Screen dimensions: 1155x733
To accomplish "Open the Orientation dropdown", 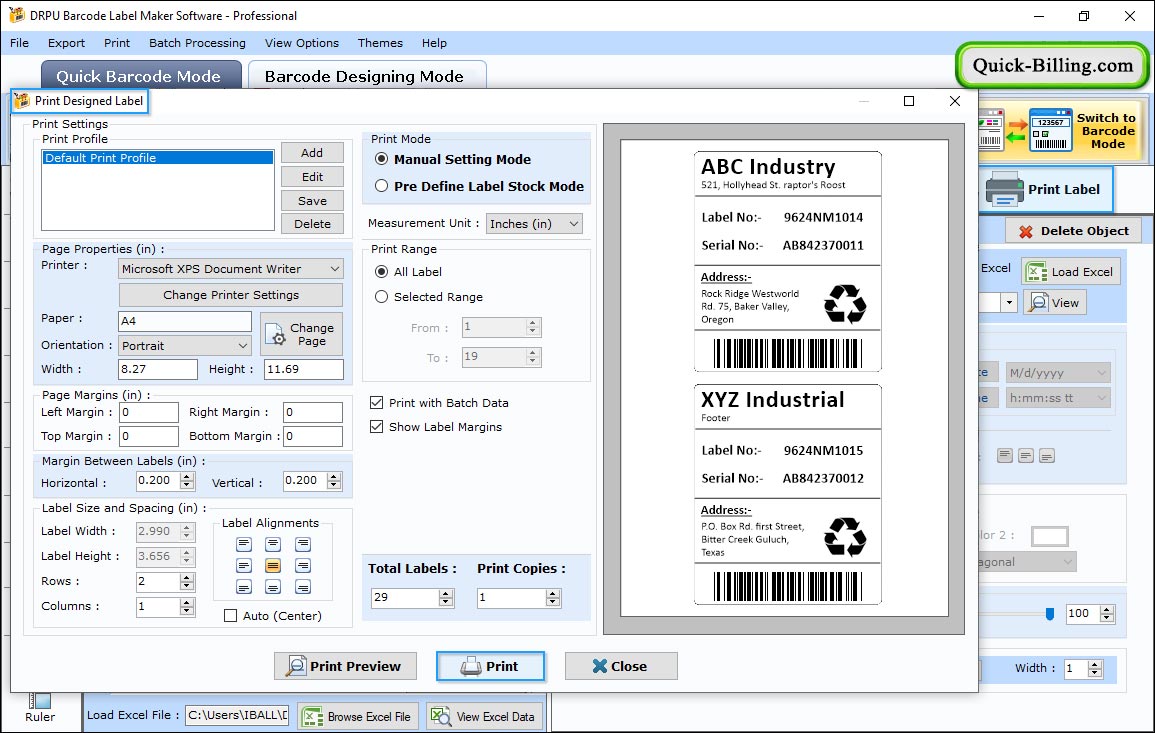I will (x=242, y=346).
